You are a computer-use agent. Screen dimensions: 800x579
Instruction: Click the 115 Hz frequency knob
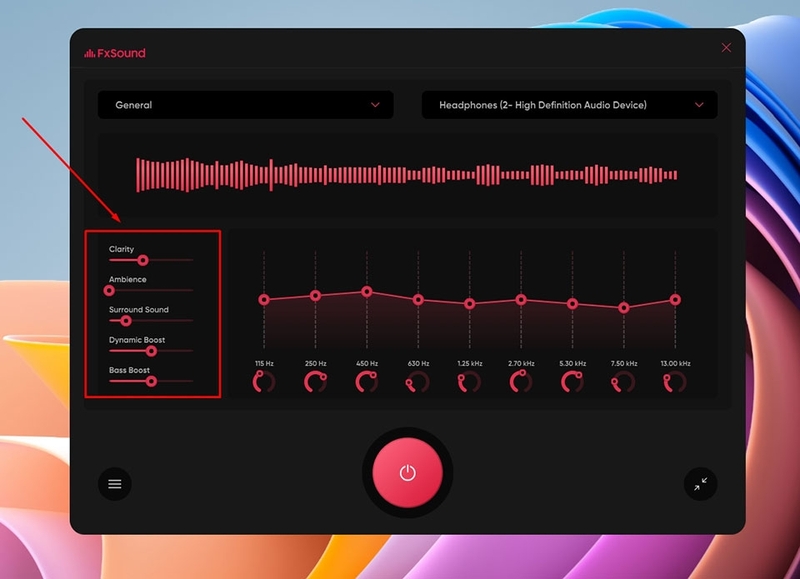click(x=264, y=382)
